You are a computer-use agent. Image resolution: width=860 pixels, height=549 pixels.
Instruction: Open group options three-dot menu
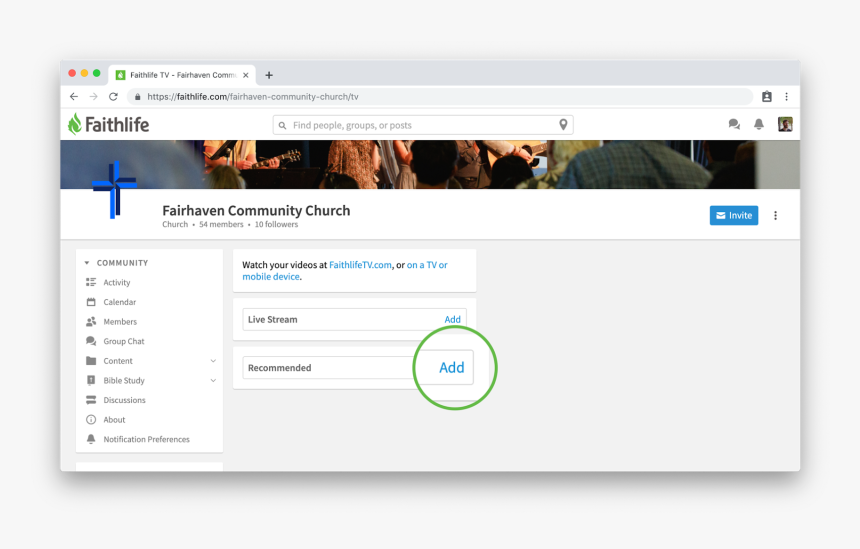click(x=776, y=216)
